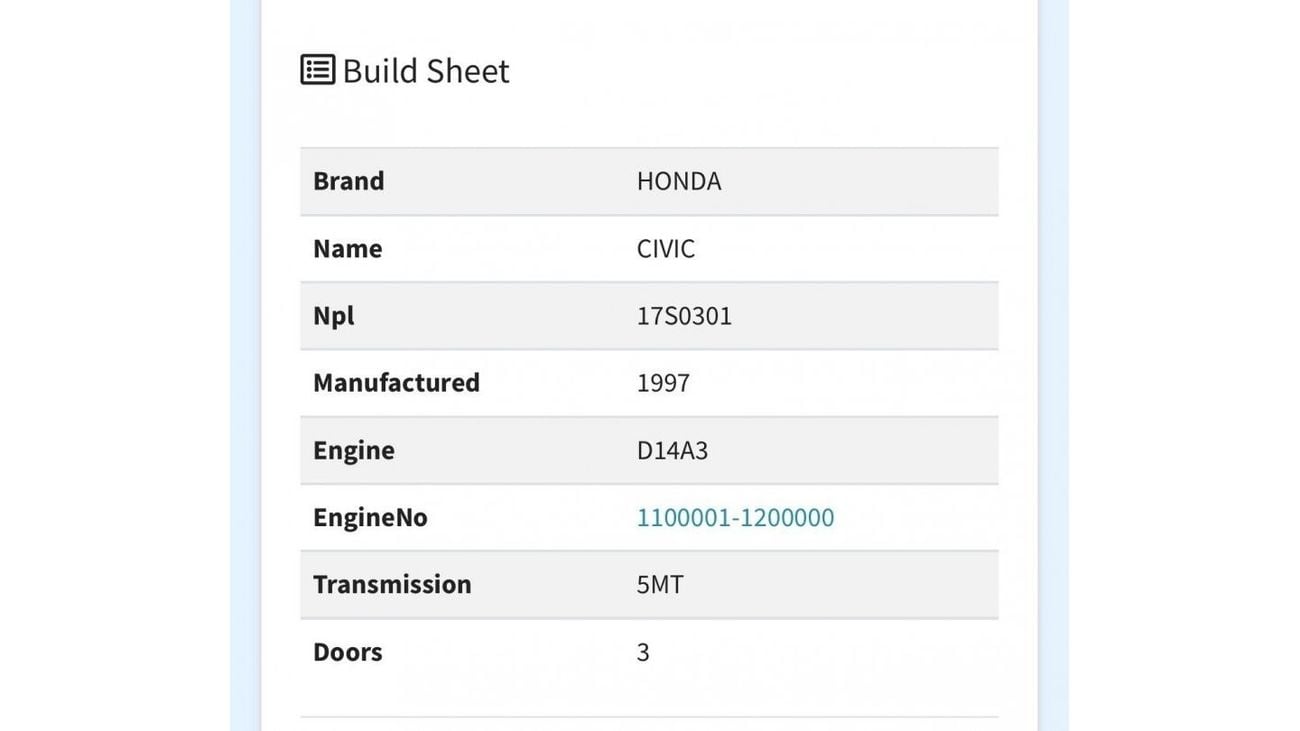Select the EngineNo row label
Image resolution: width=1300 pixels, height=731 pixels.
pyautogui.click(x=370, y=517)
